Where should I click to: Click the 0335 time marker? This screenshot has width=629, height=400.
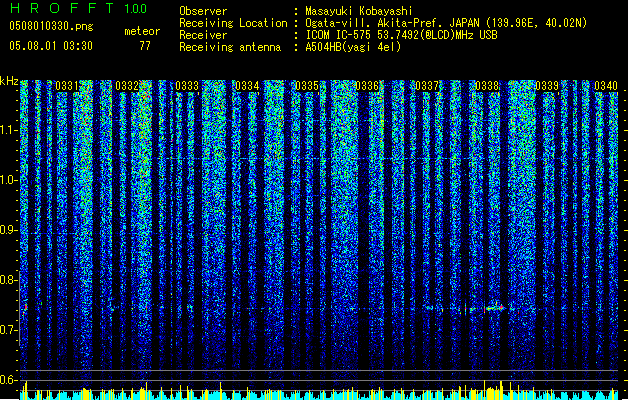(307, 86)
